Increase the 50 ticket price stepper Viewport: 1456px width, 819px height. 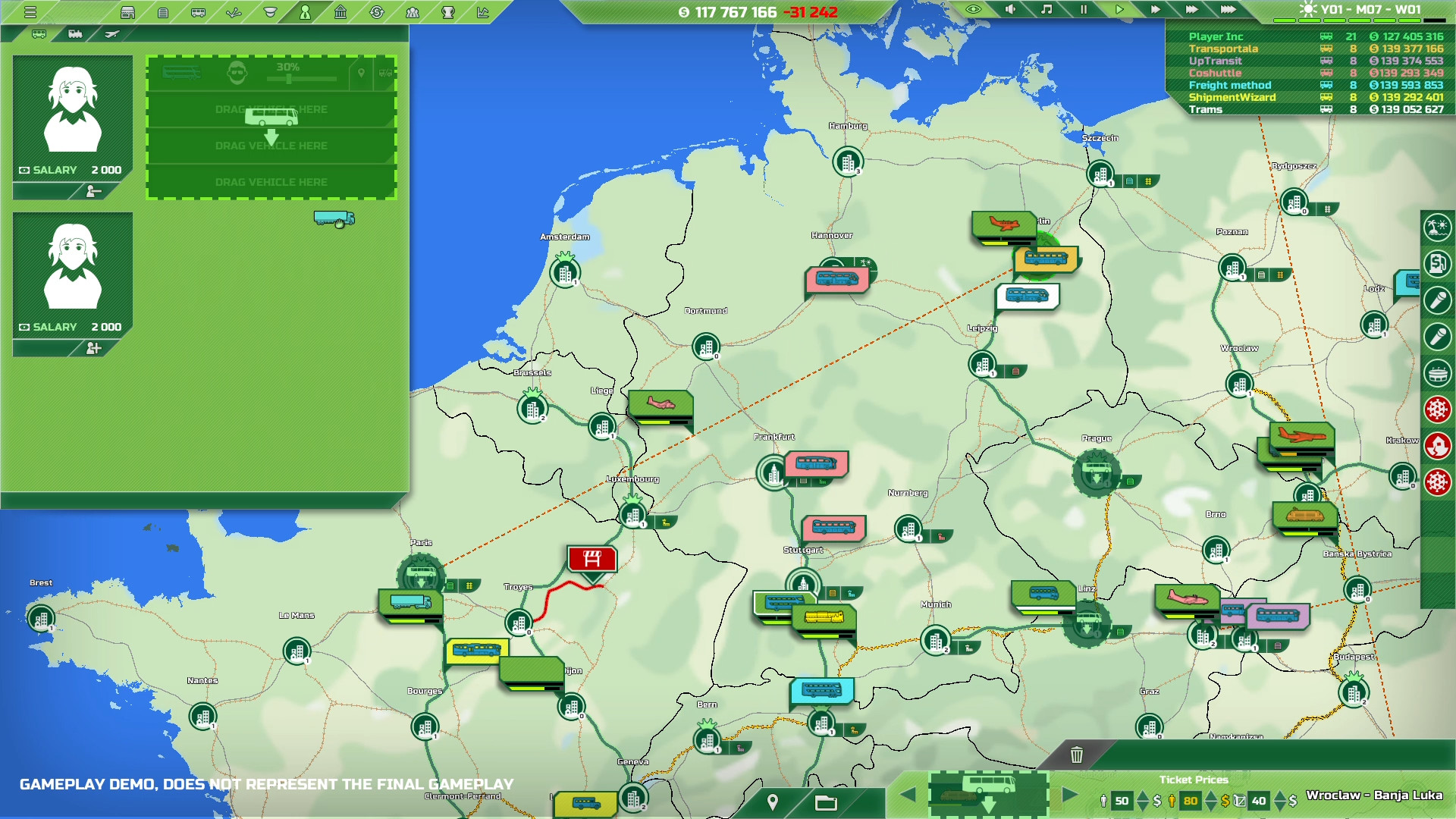pyautogui.click(x=1143, y=795)
